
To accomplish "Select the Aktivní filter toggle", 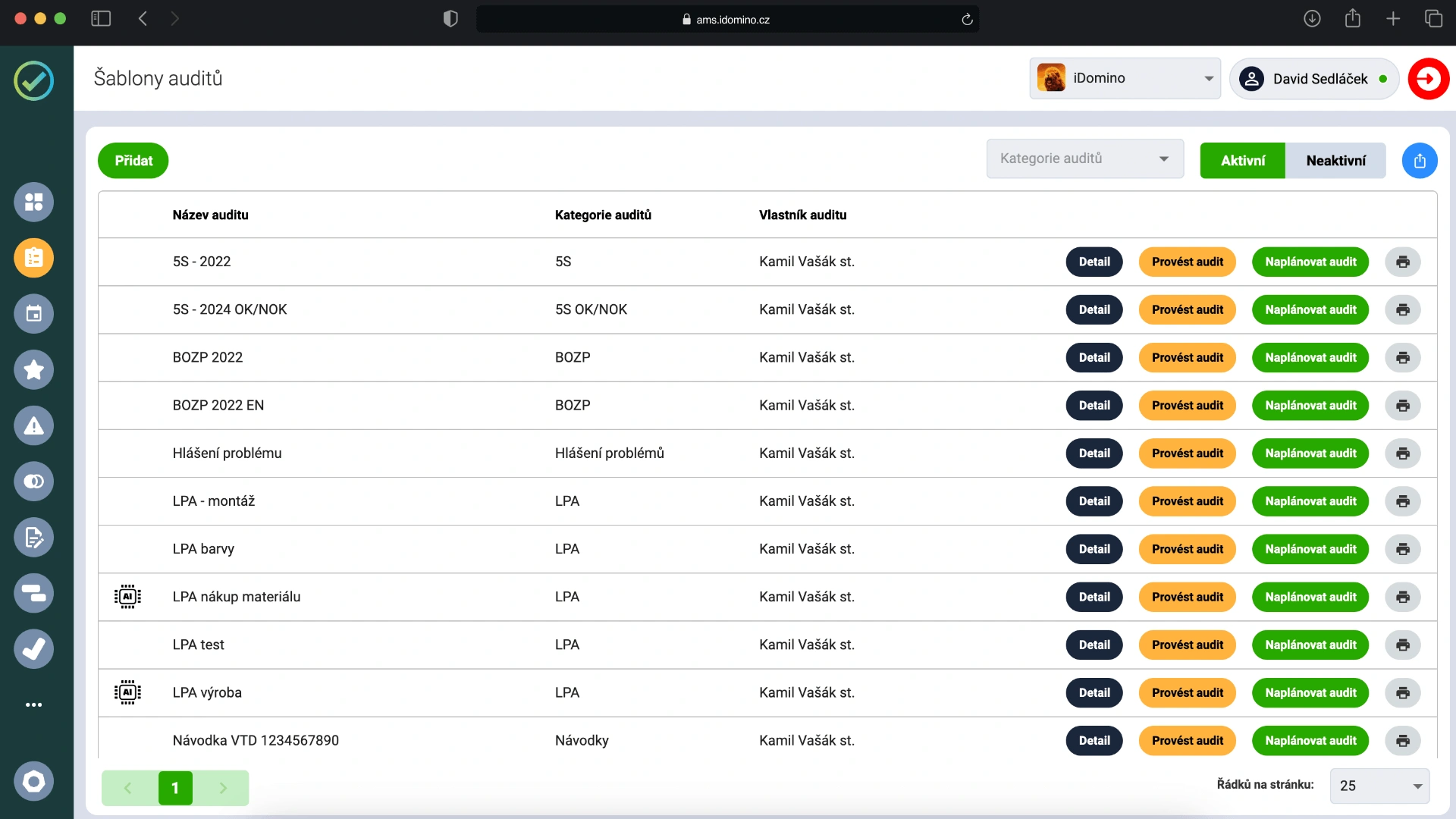I will tap(1242, 161).
